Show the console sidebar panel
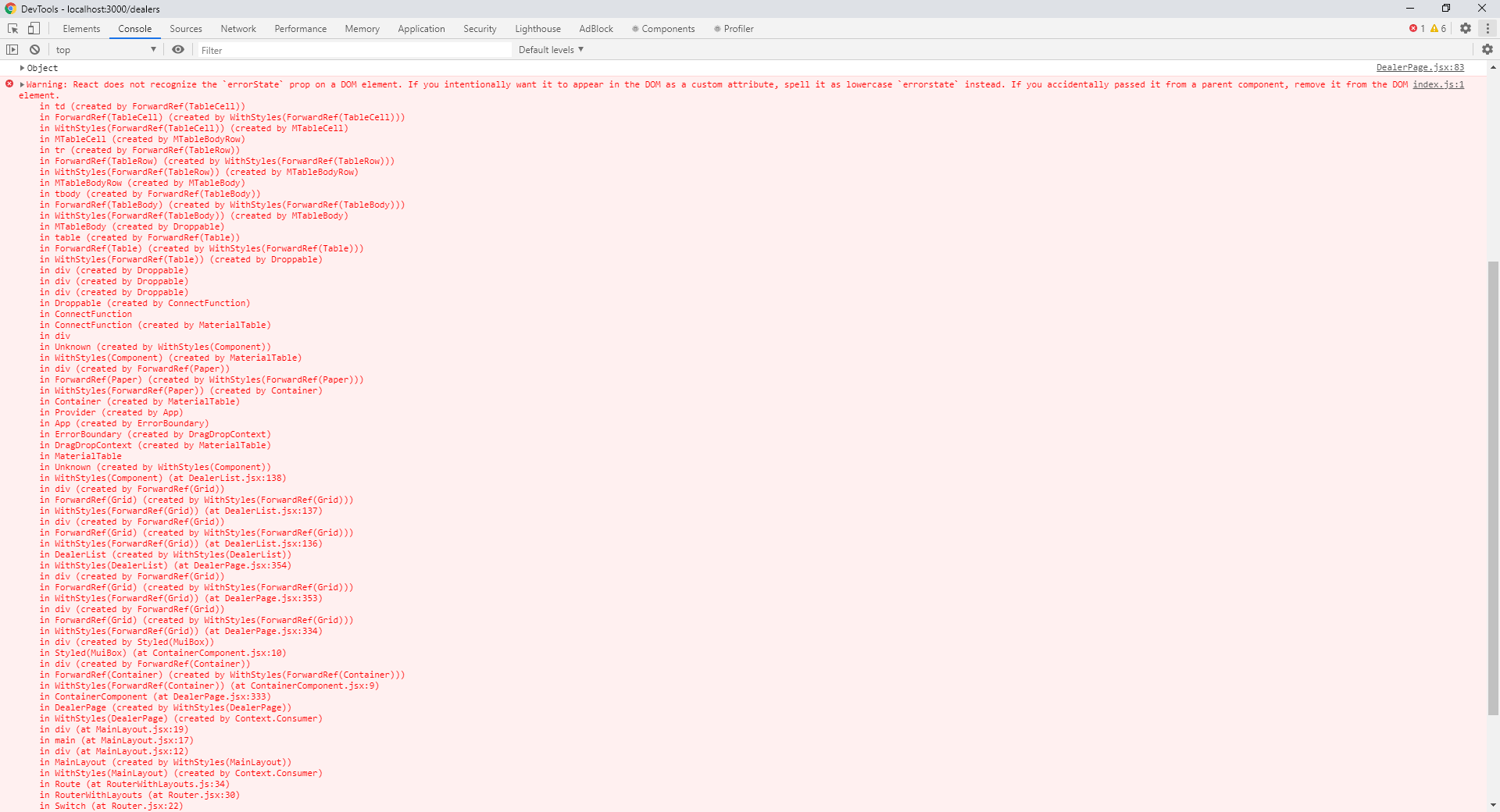1500x812 pixels. (12, 50)
